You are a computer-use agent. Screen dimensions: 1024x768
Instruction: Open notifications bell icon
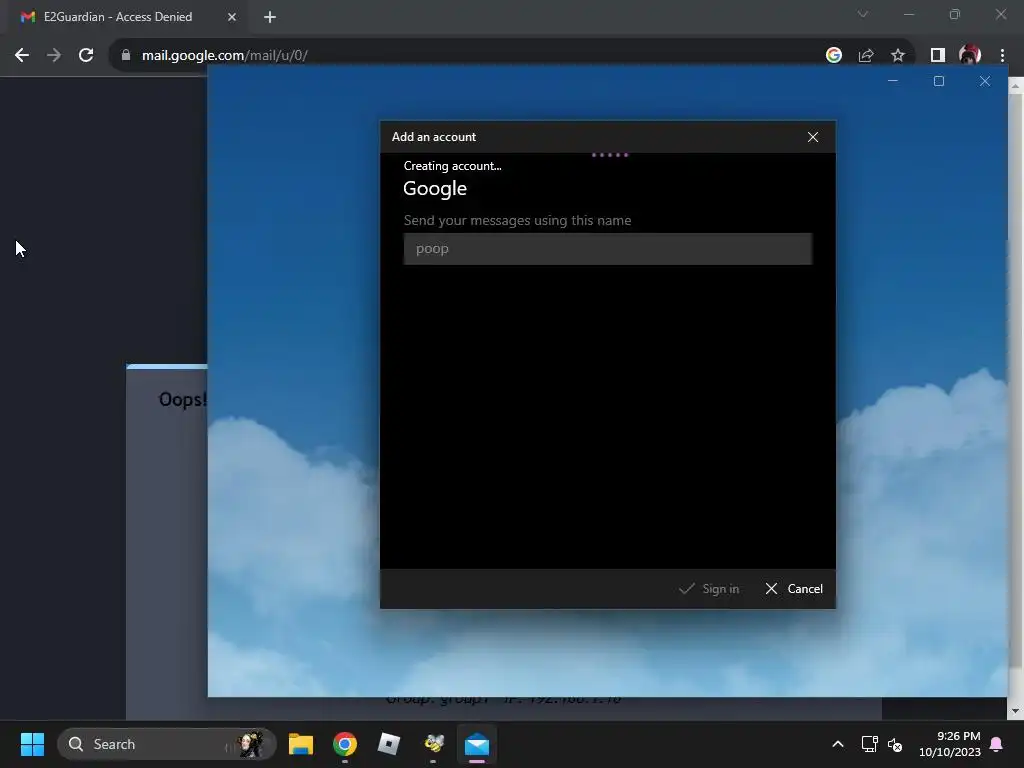coord(997,744)
